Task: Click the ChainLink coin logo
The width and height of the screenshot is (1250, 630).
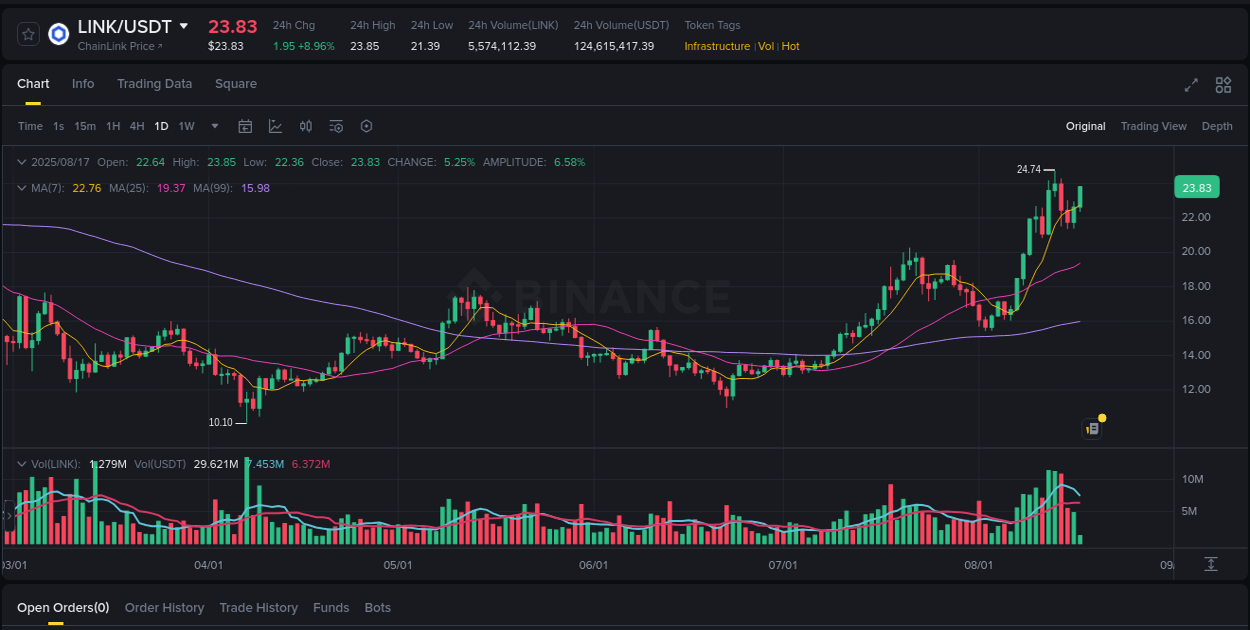Action: click(57, 33)
